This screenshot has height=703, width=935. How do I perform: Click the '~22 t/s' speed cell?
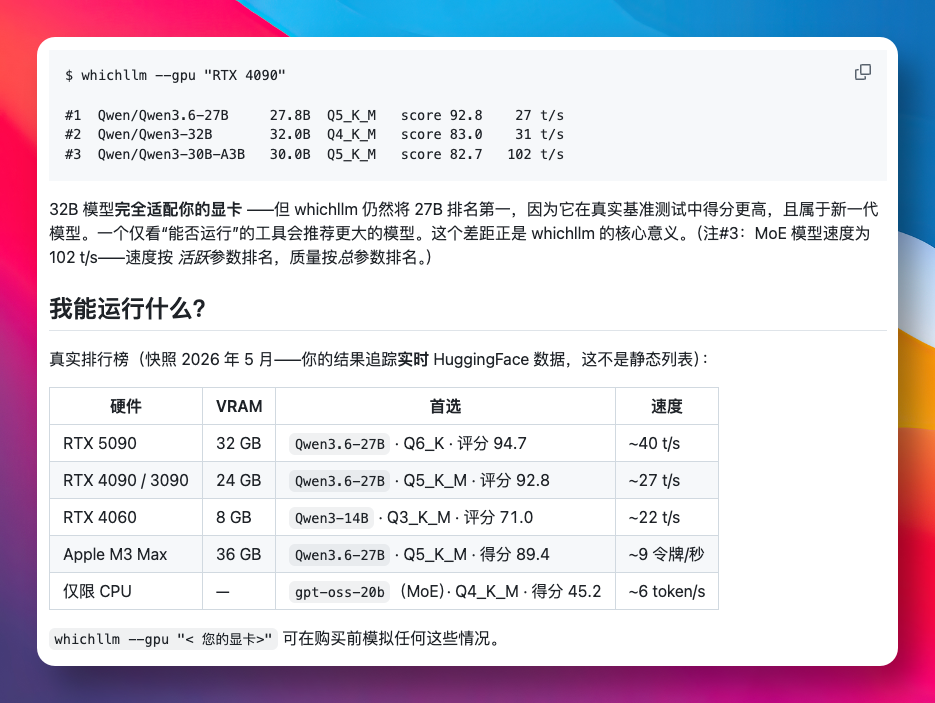click(x=667, y=517)
